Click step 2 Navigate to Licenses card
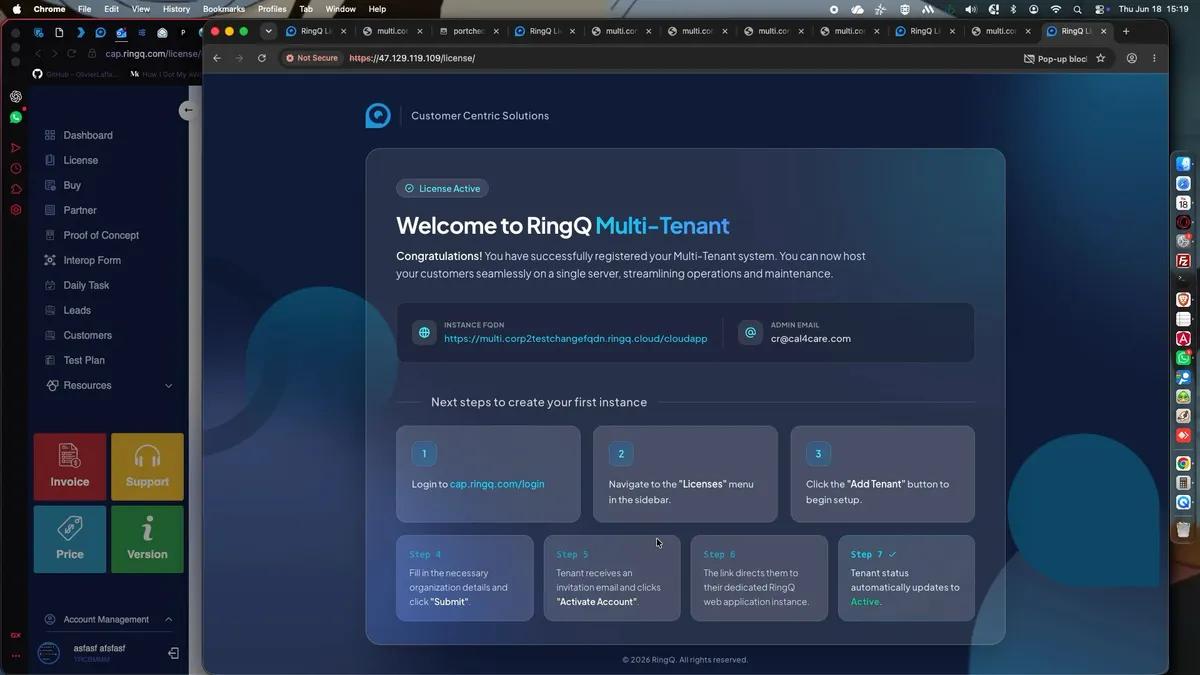The width and height of the screenshot is (1200, 675). 685,474
